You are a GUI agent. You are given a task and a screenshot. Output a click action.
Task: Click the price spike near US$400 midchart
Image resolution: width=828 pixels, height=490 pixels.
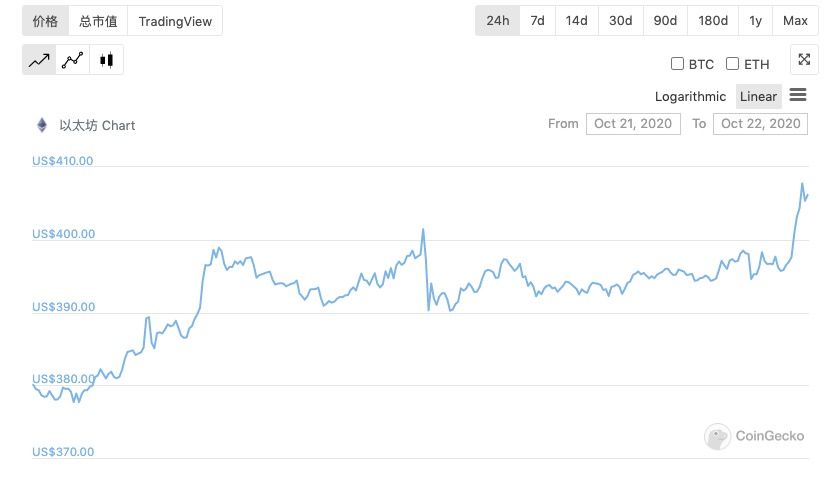(x=423, y=231)
